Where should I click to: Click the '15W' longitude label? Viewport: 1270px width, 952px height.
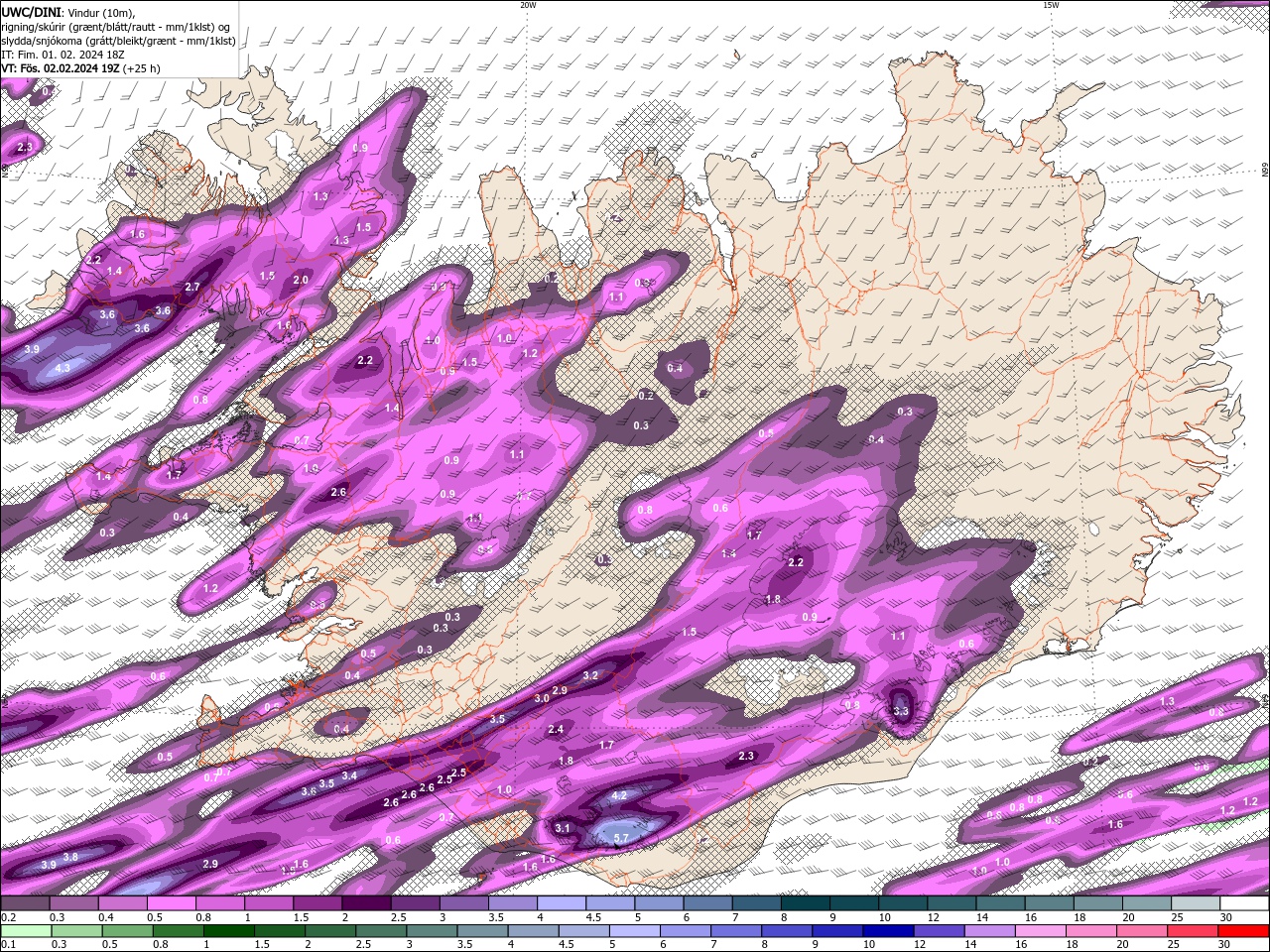click(x=1051, y=5)
